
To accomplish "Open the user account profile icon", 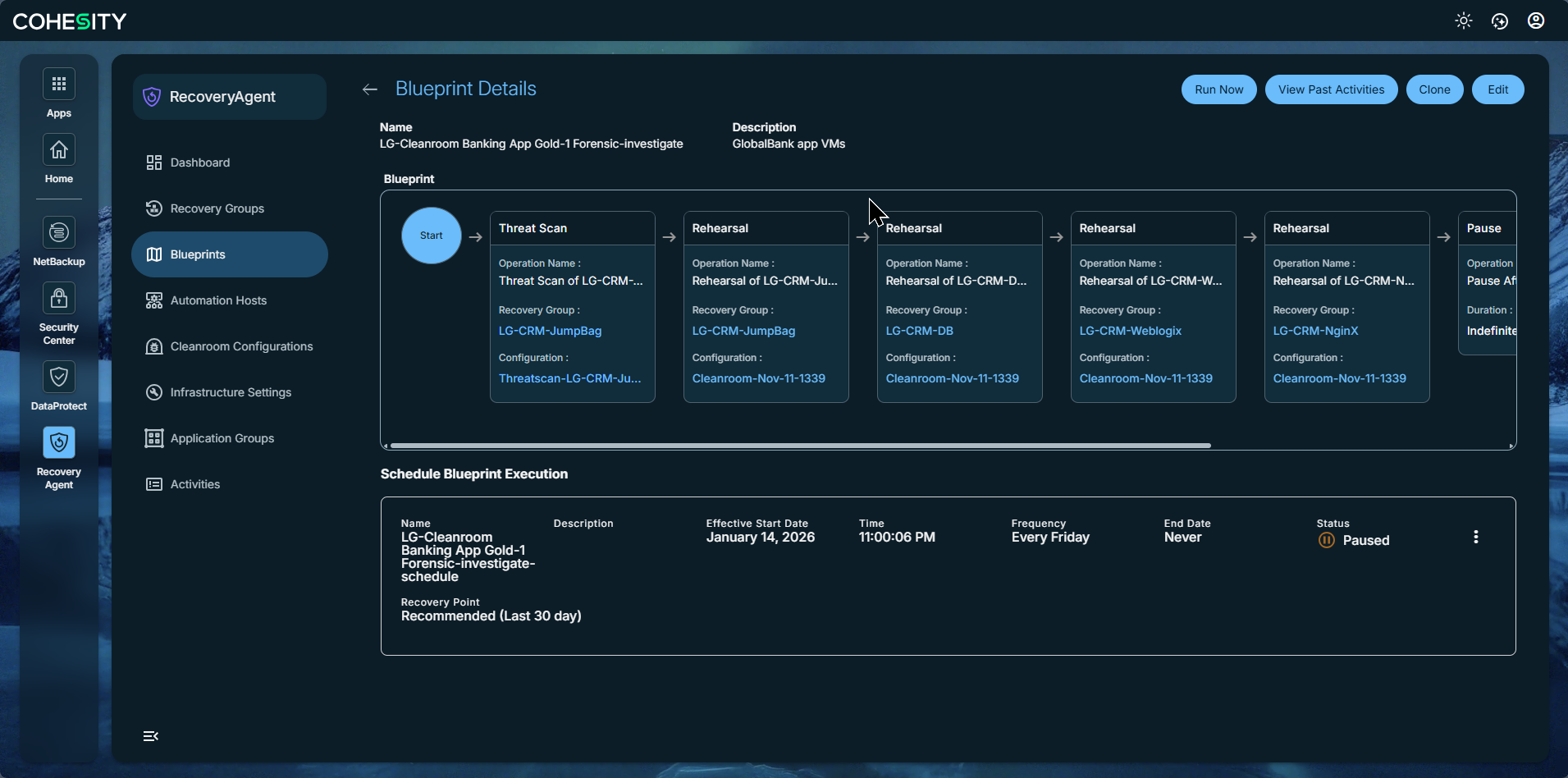I will [1536, 21].
